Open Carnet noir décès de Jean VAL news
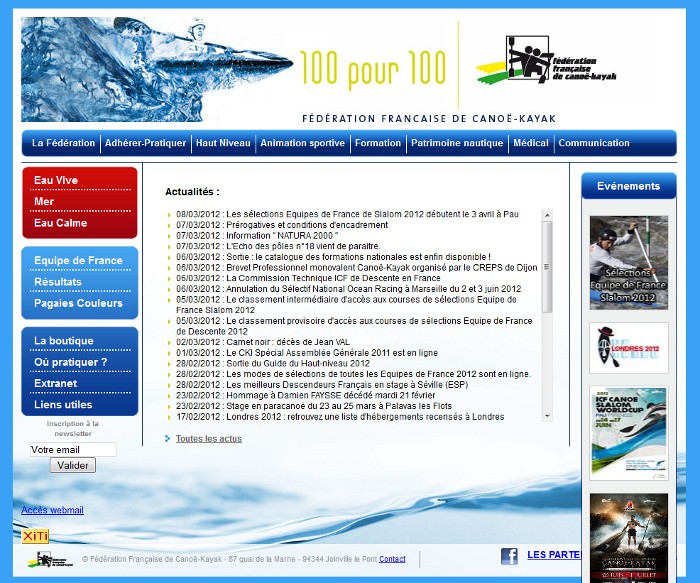The width and height of the screenshot is (700, 583). [262, 342]
